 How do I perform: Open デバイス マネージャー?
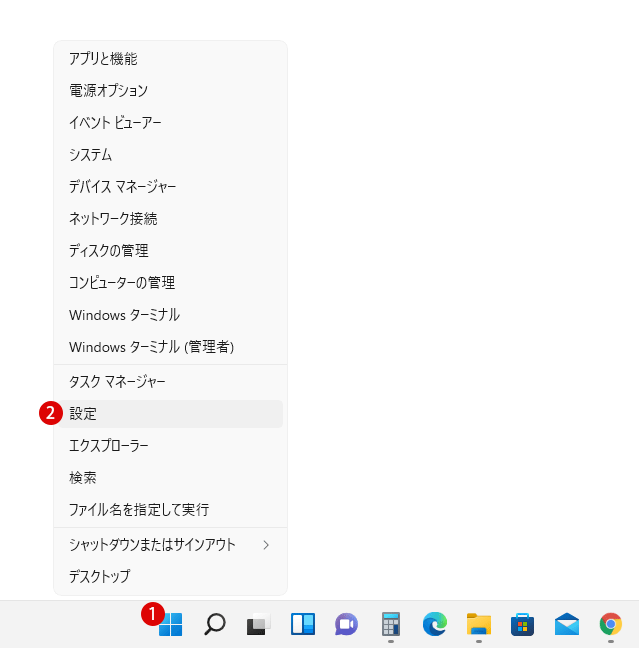click(x=170, y=187)
